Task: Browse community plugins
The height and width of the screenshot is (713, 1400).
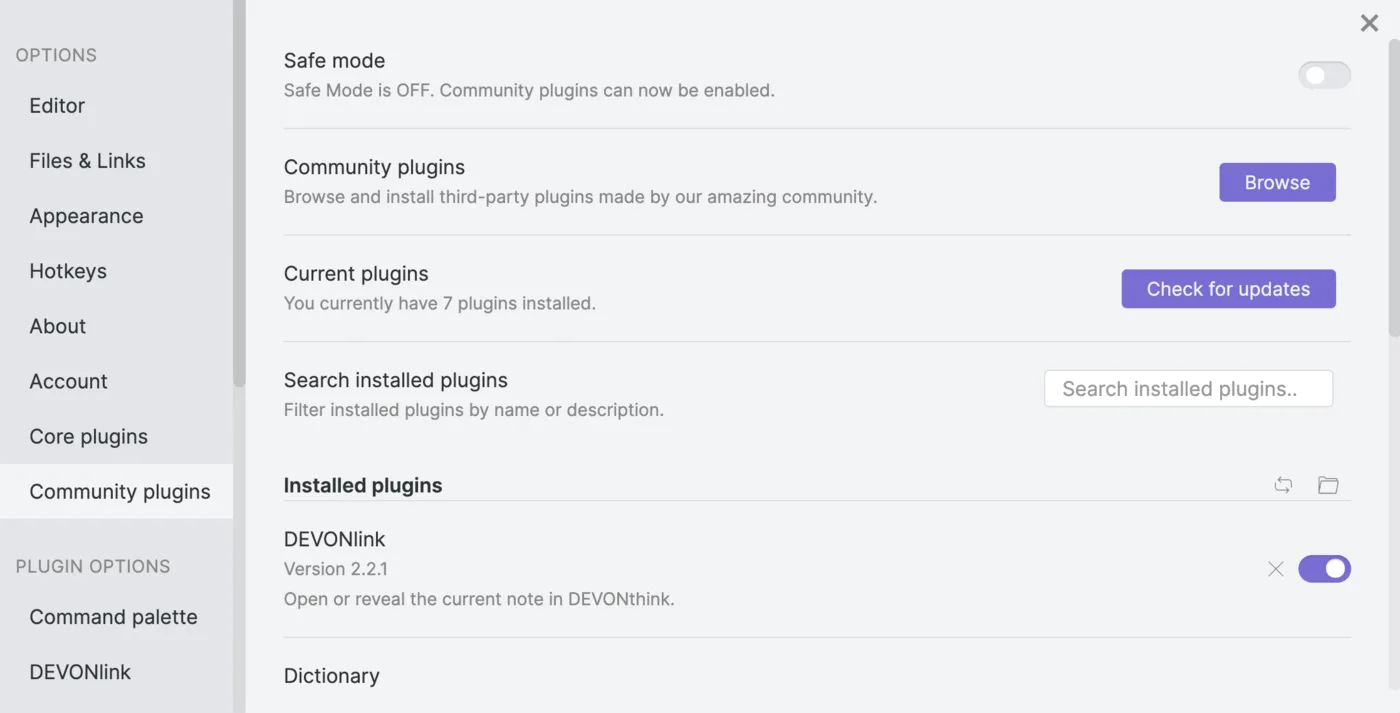Action: [1277, 182]
